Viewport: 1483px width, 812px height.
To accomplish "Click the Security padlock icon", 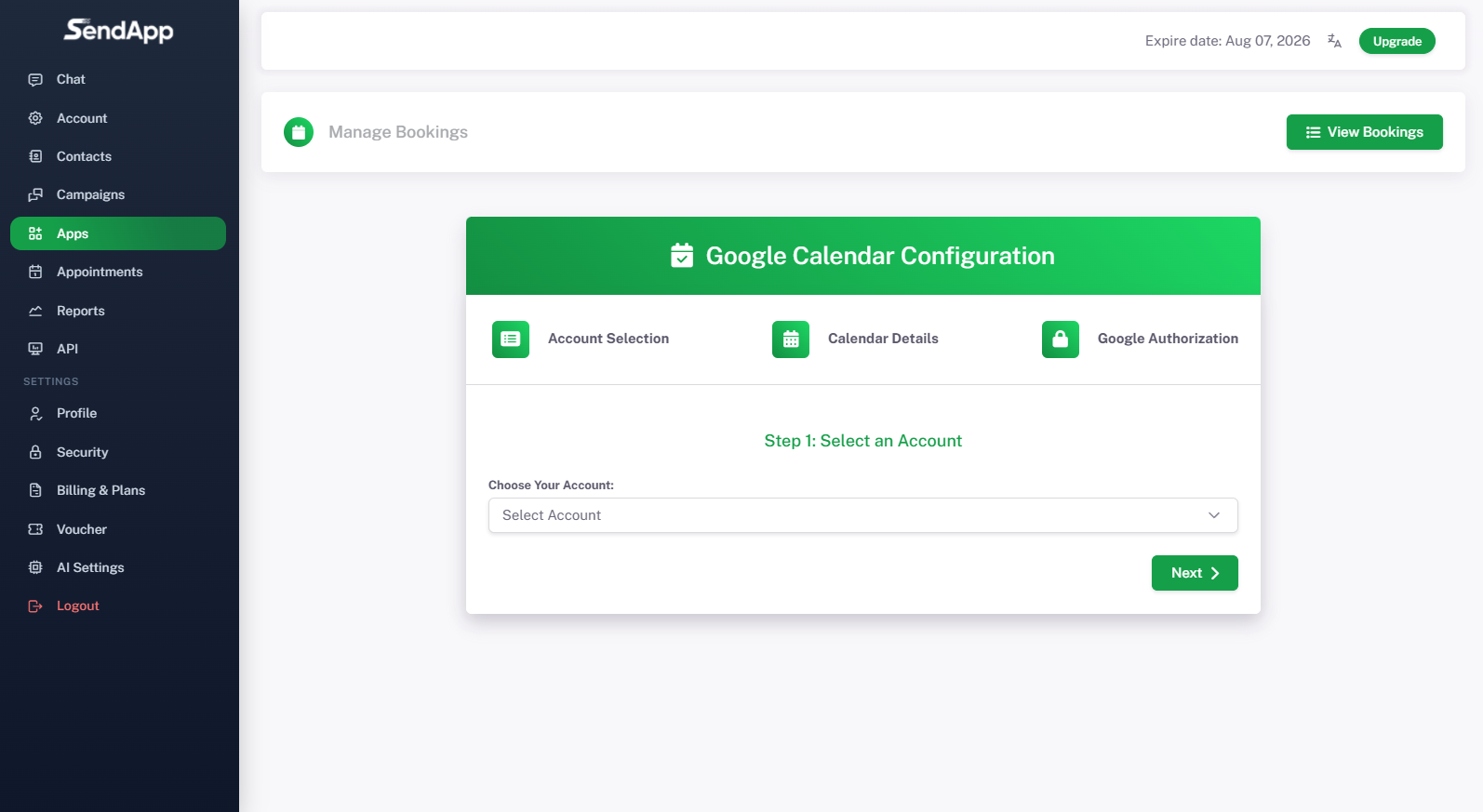I will tap(35, 452).
